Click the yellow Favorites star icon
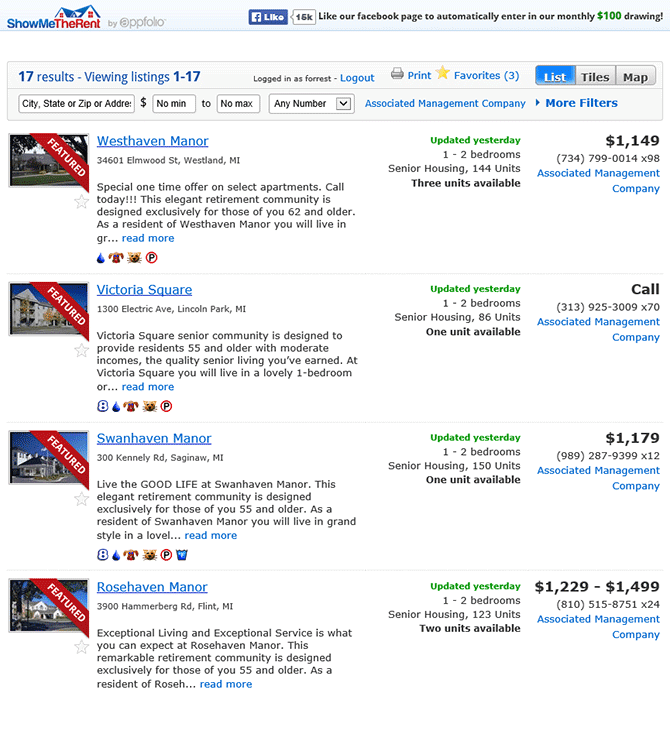Viewport: 670px width, 741px height. pos(442,73)
